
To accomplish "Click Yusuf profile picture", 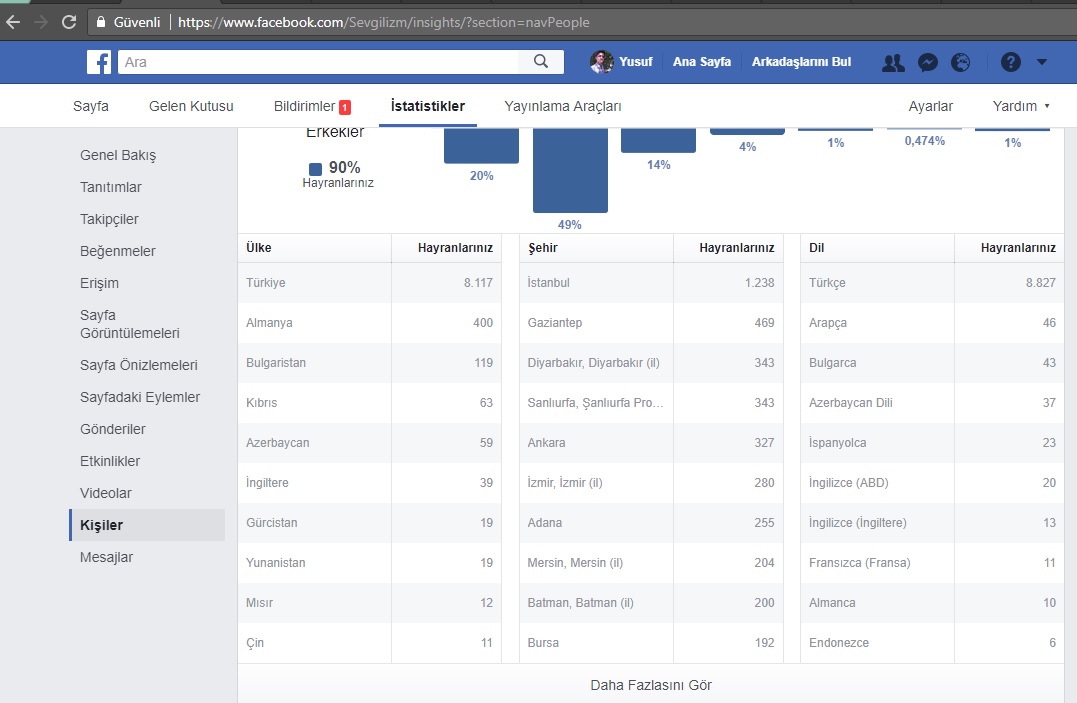I will [x=602, y=62].
